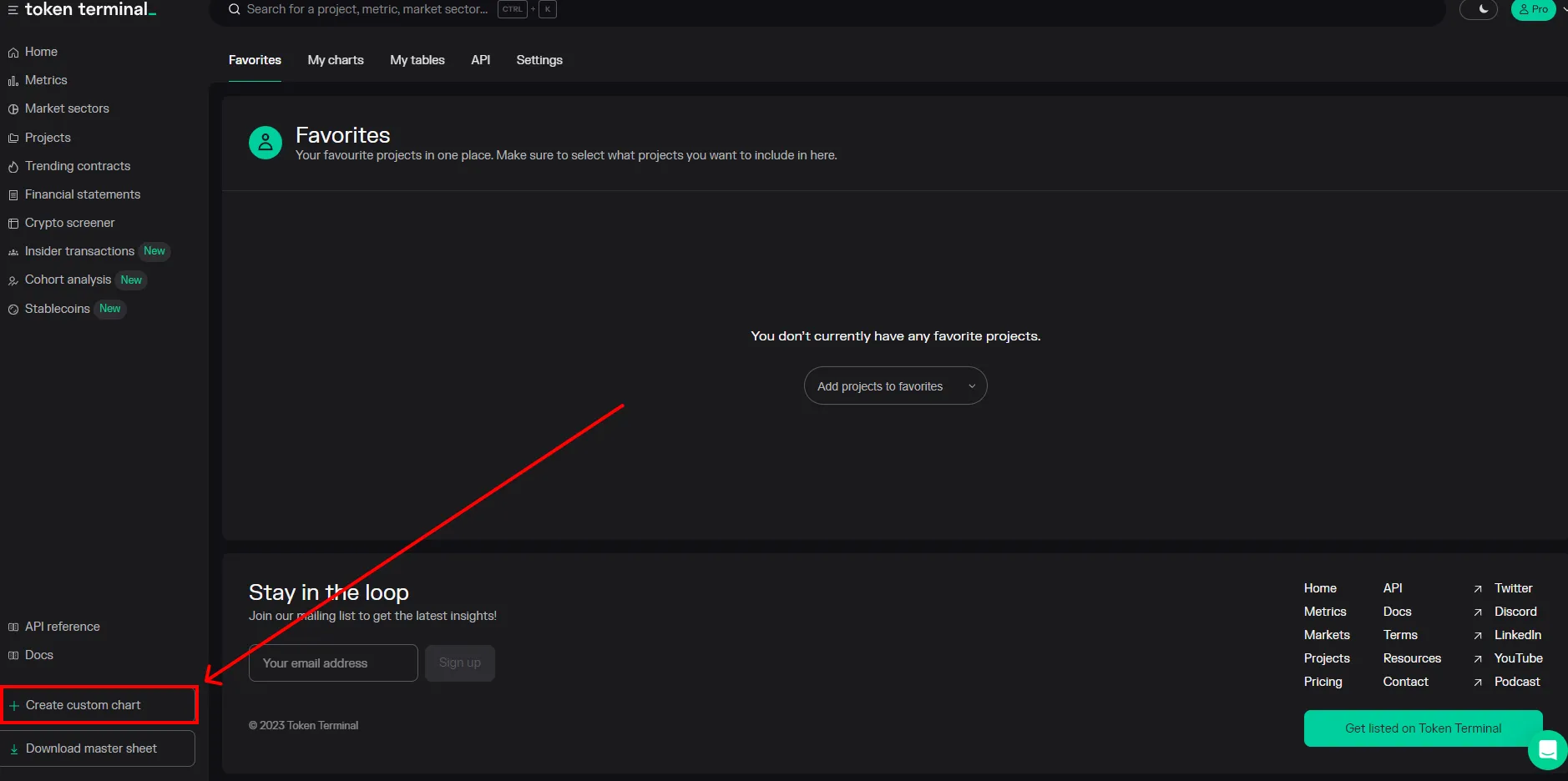
Task: Expand the Add projects to favorites dropdown
Action: (x=895, y=386)
